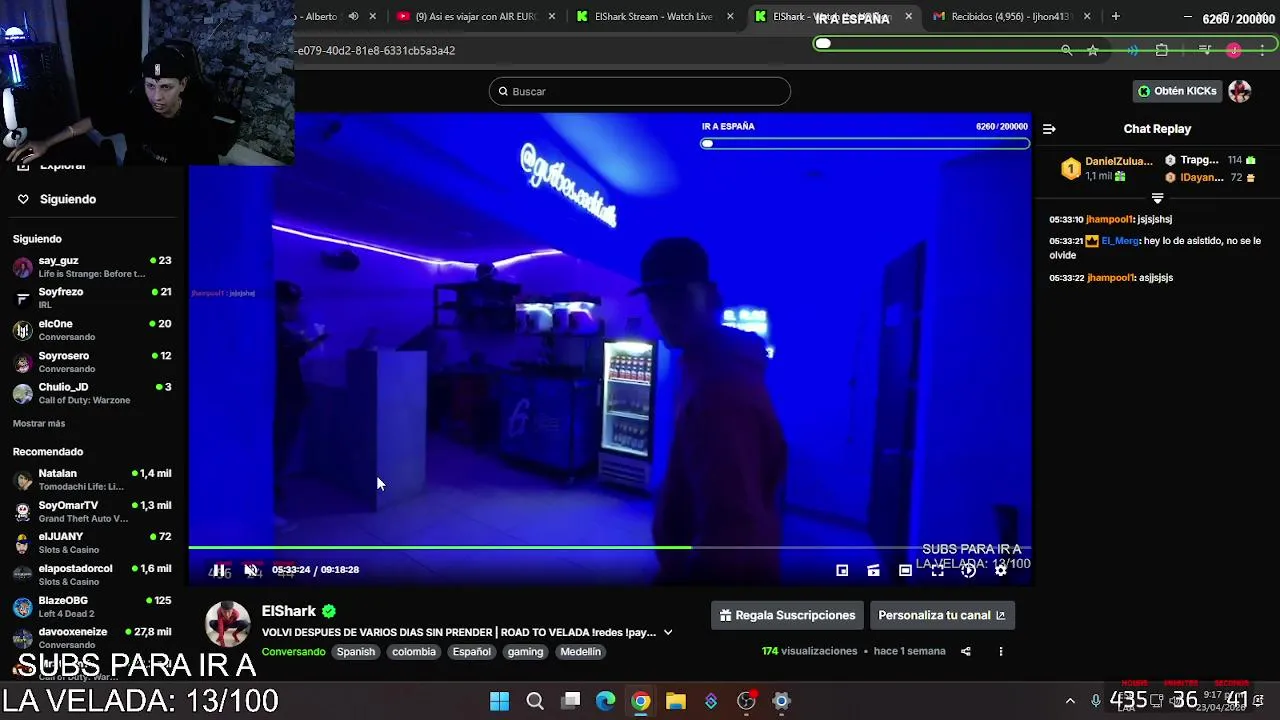Enter fullscreen mode in player
Image resolution: width=1280 pixels, height=720 pixels.
[x=937, y=570]
